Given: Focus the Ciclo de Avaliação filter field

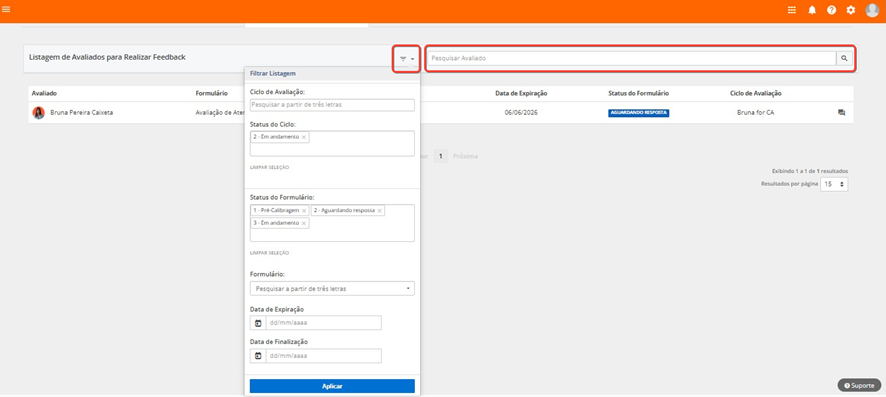Looking at the screenshot, I should (x=332, y=105).
